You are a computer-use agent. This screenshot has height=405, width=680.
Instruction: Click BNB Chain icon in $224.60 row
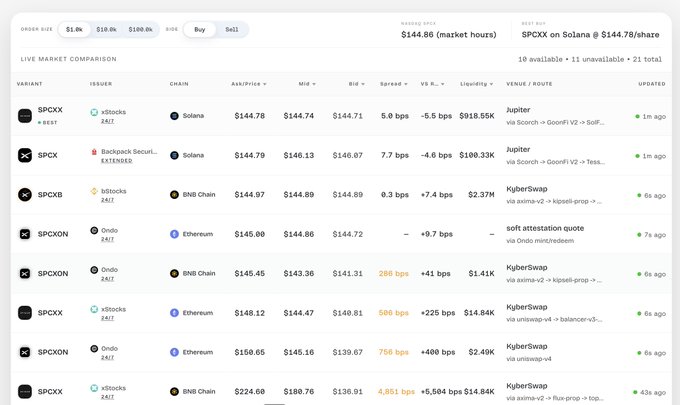coord(174,392)
